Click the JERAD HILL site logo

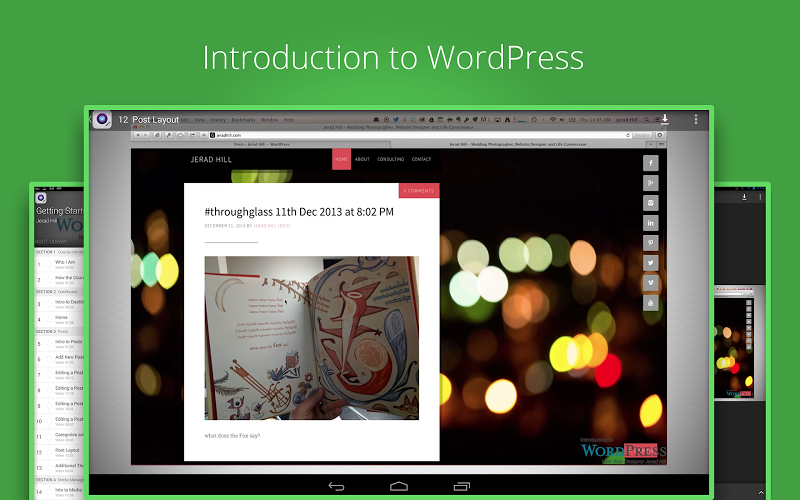[211, 160]
